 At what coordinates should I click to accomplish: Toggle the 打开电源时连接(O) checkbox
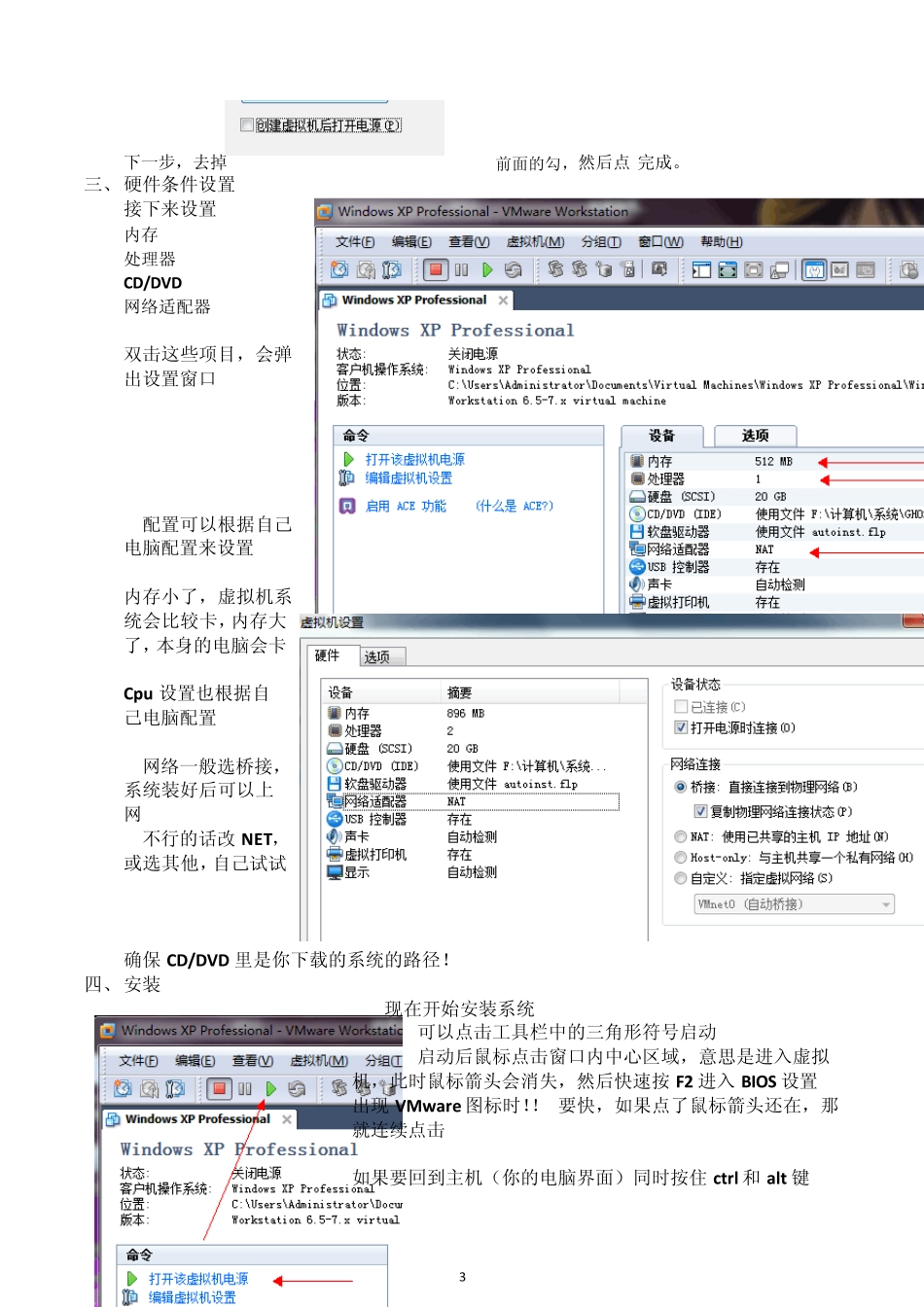pos(681,727)
